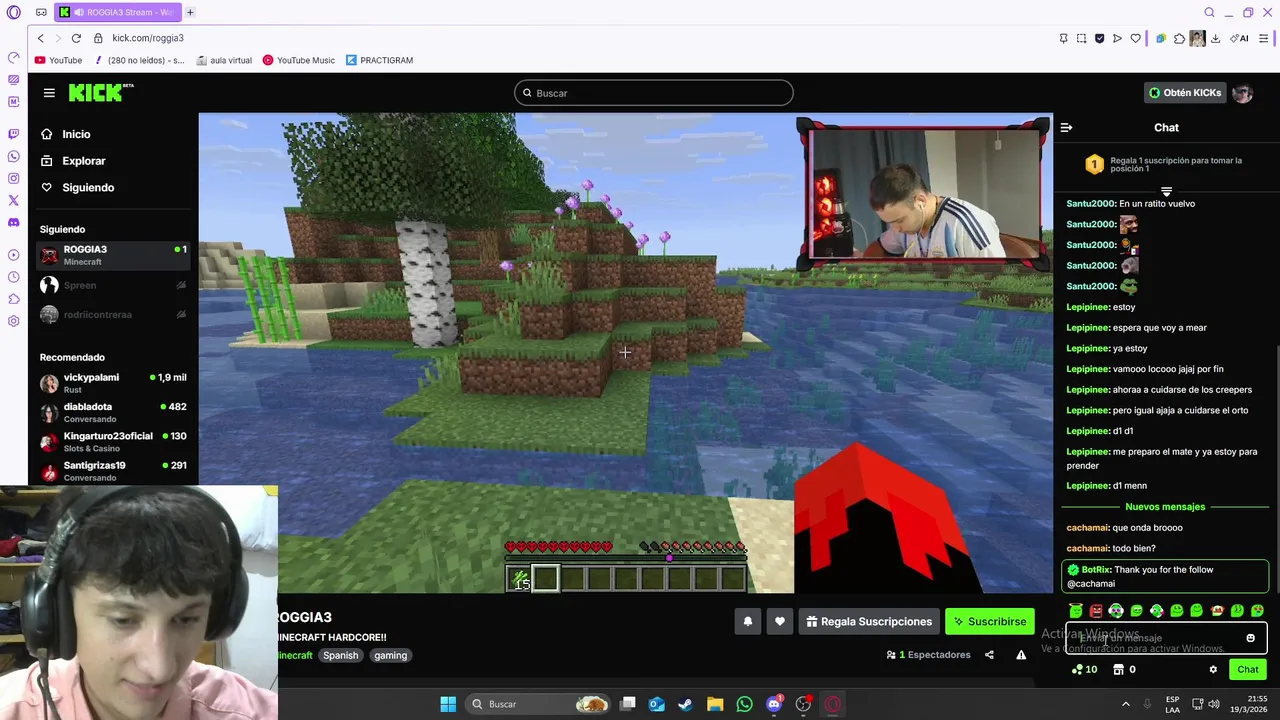Open Opera sidebar settings gear
Viewport: 1280px width, 720px height.
pyautogui.click(x=13, y=321)
